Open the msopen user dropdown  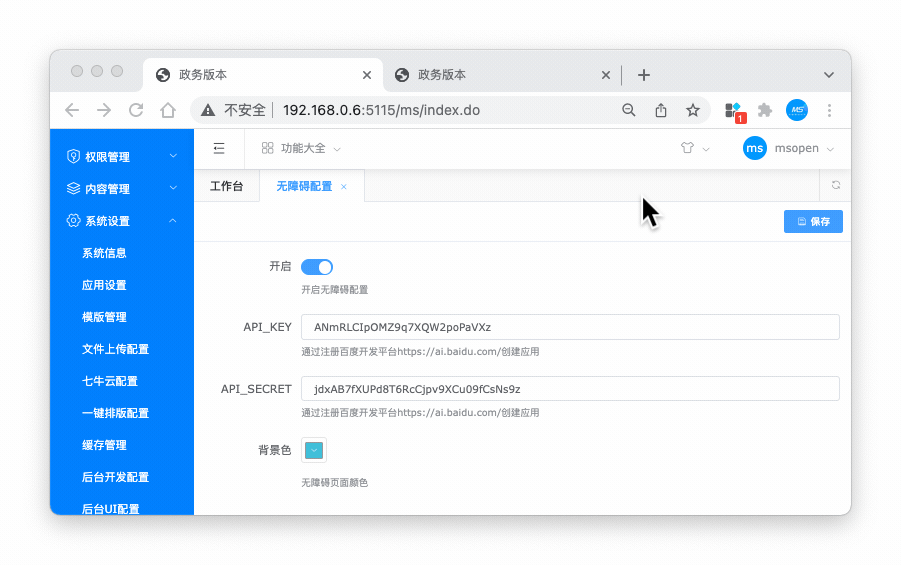pyautogui.click(x=789, y=148)
